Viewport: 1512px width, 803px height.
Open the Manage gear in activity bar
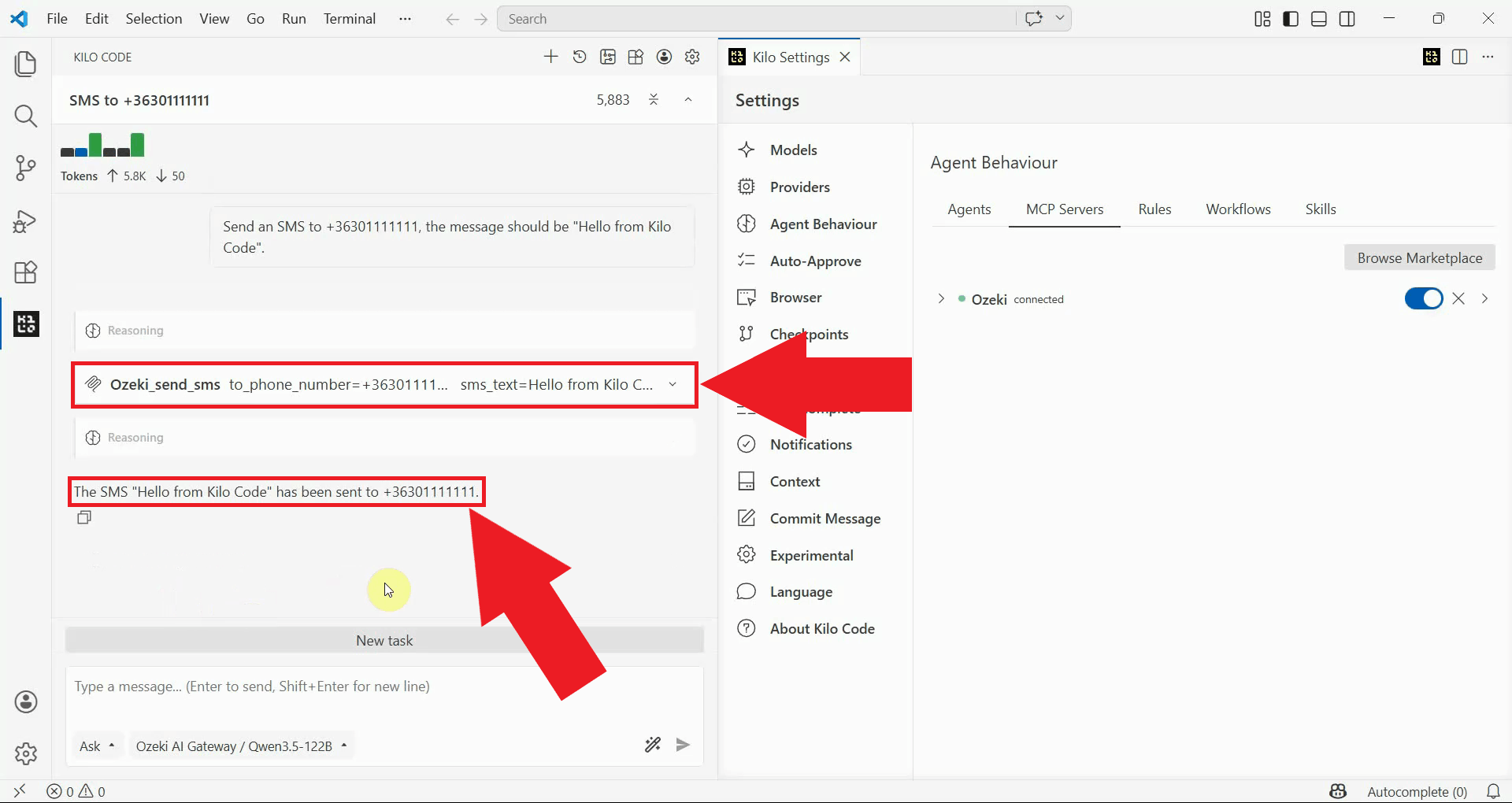pyautogui.click(x=26, y=753)
